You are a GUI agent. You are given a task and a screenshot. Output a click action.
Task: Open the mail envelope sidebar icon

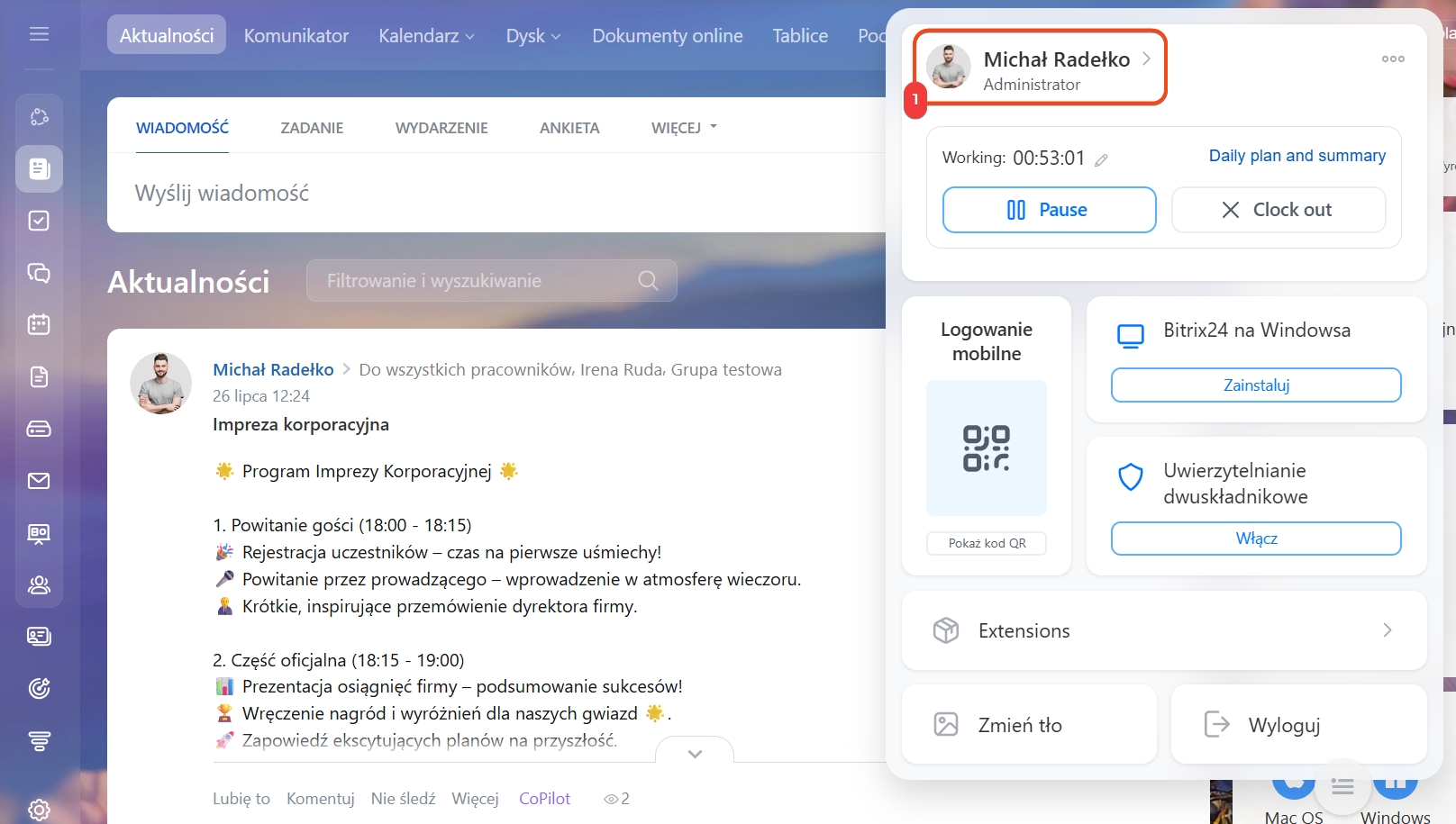[39, 481]
